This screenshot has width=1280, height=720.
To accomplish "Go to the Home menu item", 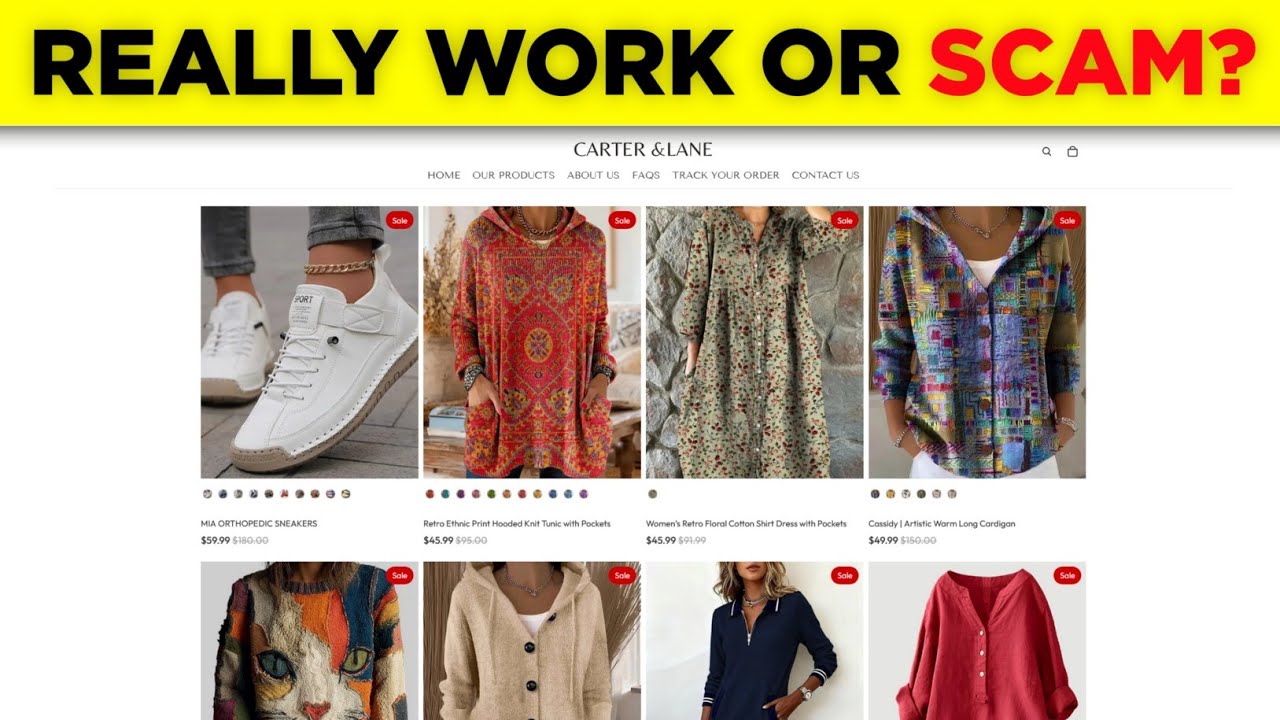I will pyautogui.click(x=444, y=175).
